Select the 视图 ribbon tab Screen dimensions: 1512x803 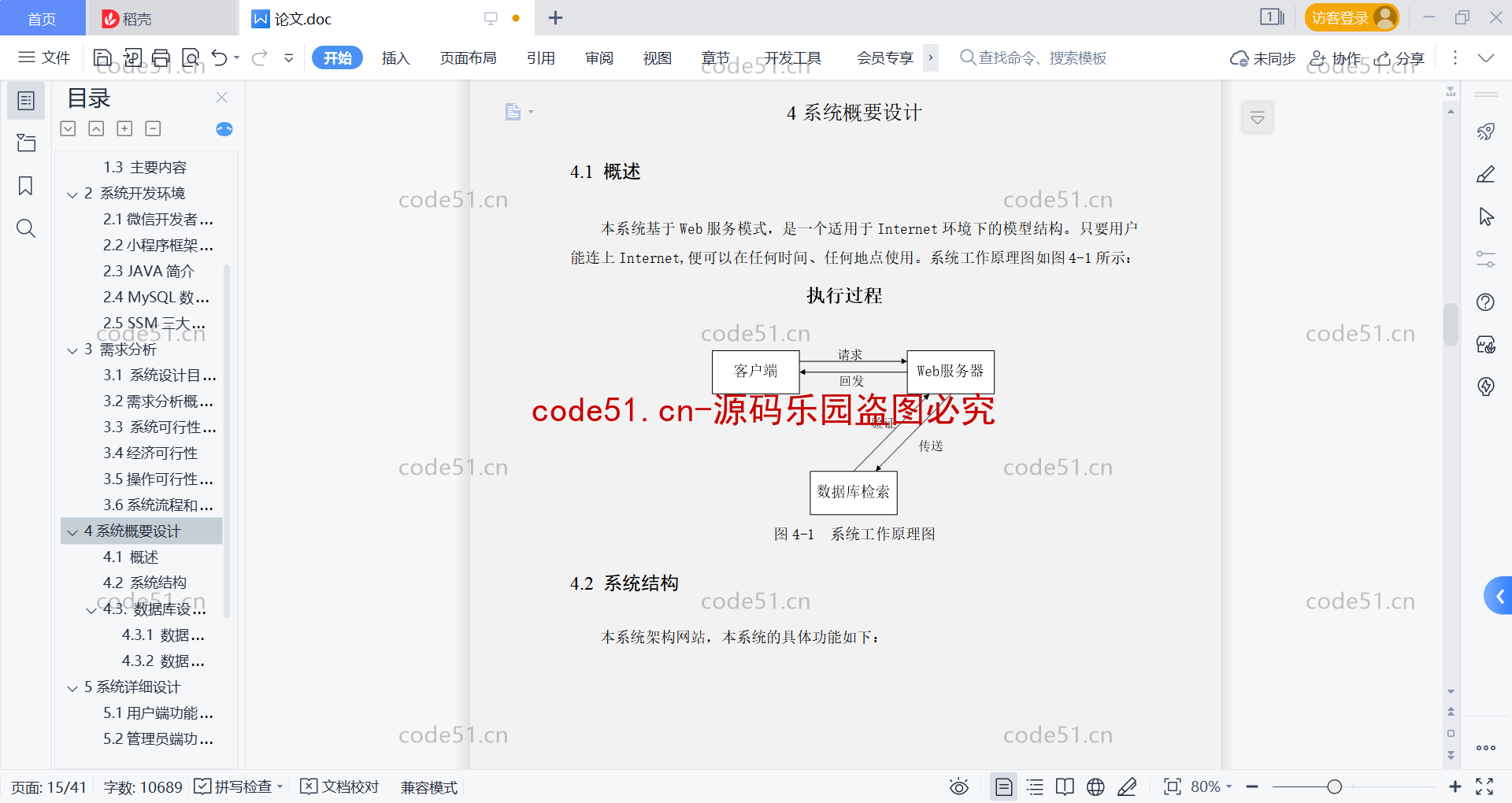coord(658,57)
